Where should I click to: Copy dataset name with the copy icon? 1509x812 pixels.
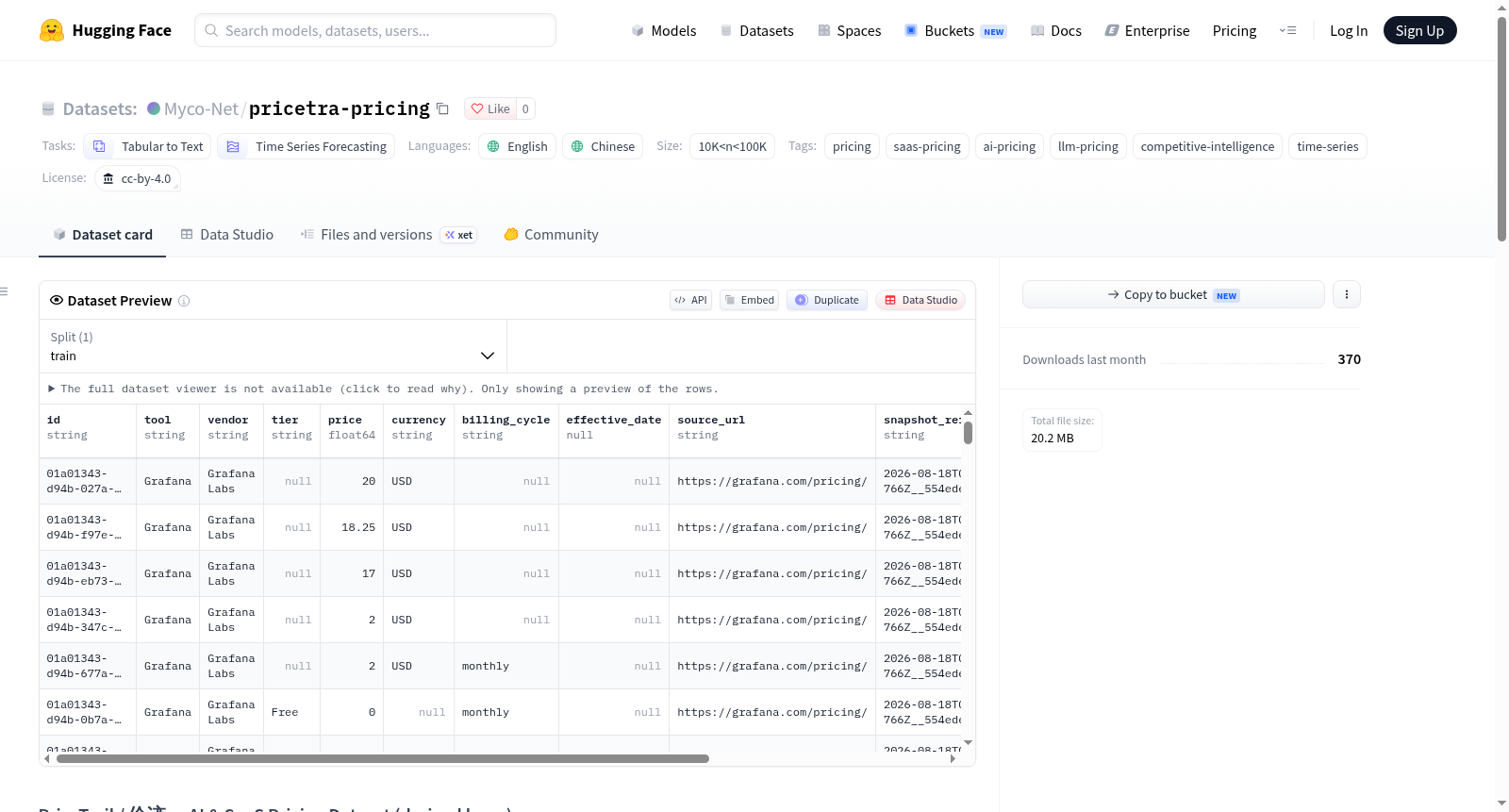[x=442, y=108]
